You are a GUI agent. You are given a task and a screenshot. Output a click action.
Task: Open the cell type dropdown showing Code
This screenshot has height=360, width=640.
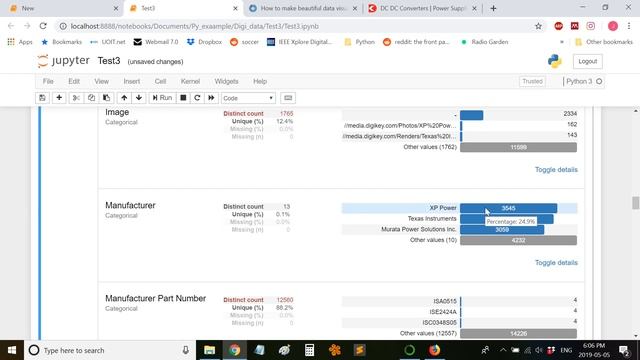[248, 98]
